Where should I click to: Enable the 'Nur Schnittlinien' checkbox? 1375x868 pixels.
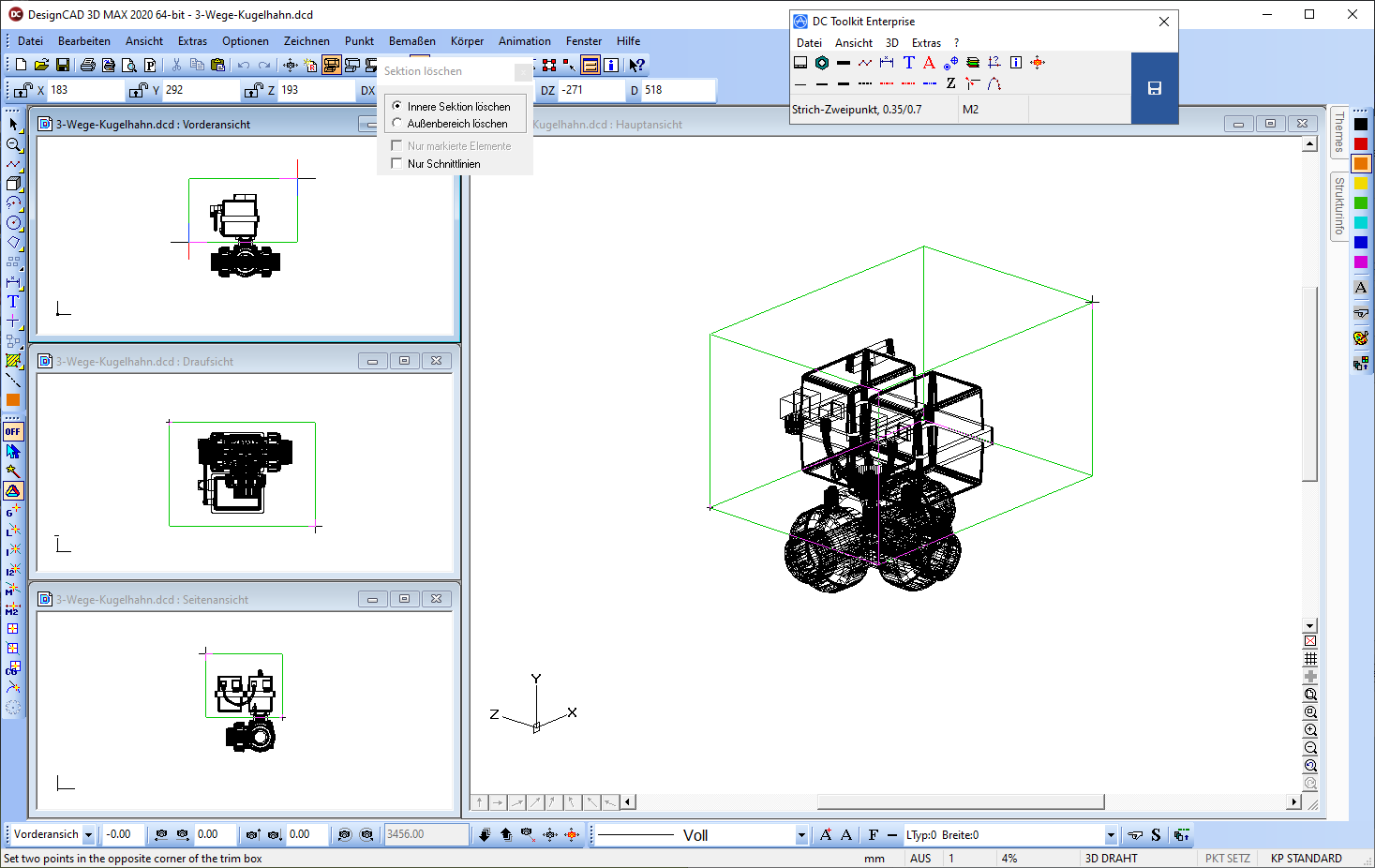click(x=396, y=164)
